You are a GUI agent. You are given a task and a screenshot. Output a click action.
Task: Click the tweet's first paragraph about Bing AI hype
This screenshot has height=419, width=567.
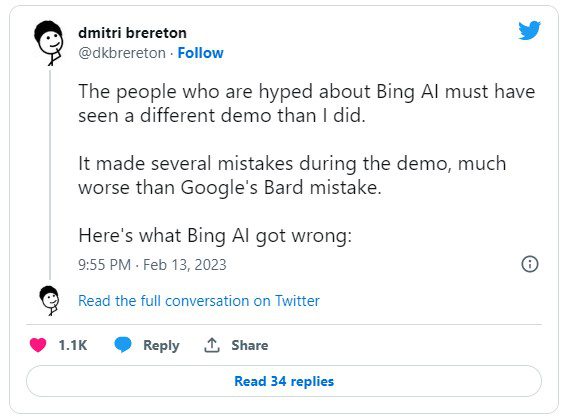[307, 103]
